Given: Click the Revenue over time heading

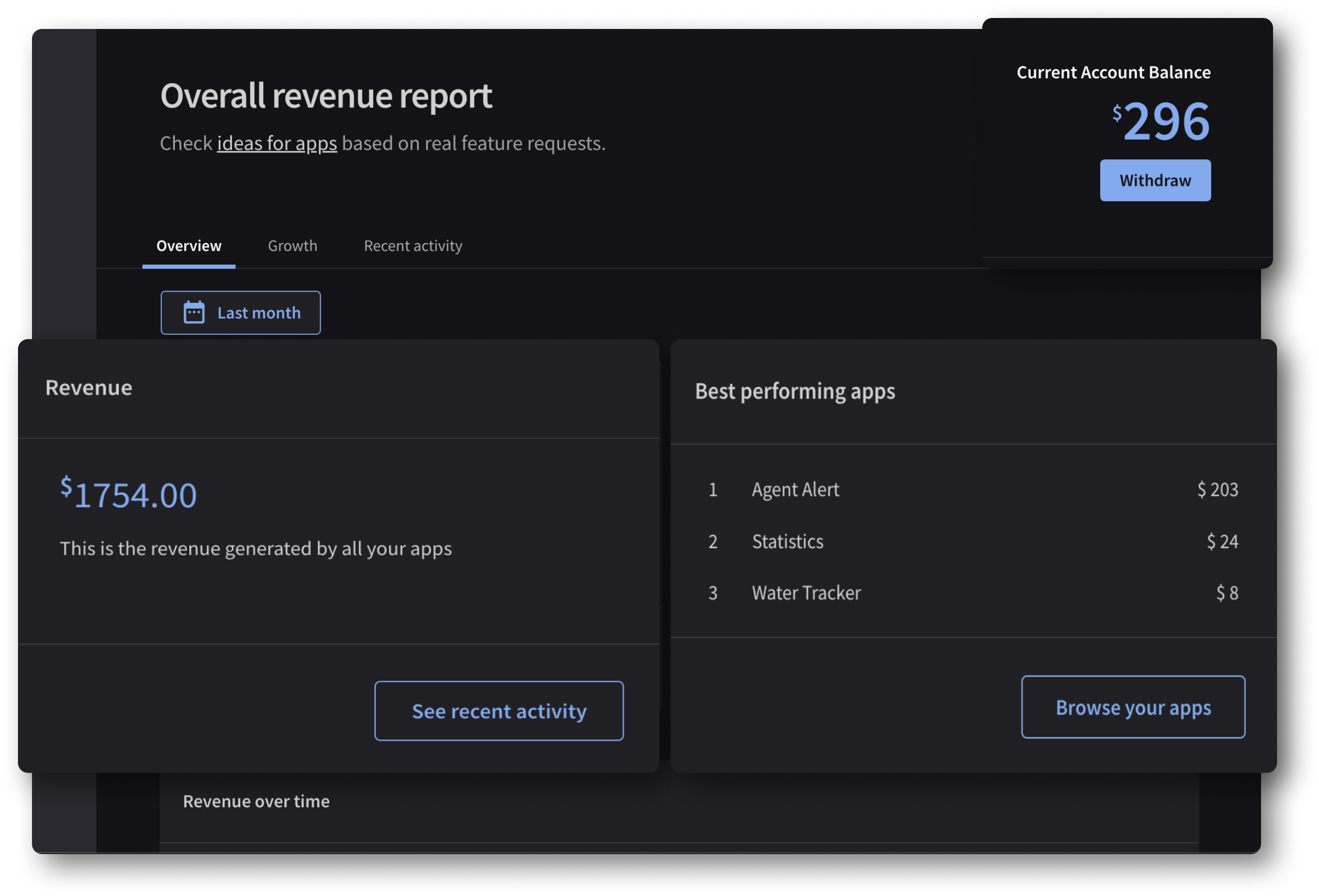Looking at the screenshot, I should 256,801.
